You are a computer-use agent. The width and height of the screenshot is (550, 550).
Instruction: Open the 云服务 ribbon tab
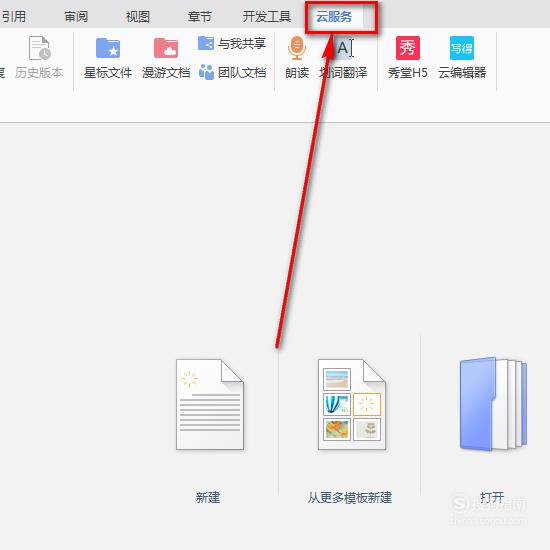pyautogui.click(x=334, y=16)
